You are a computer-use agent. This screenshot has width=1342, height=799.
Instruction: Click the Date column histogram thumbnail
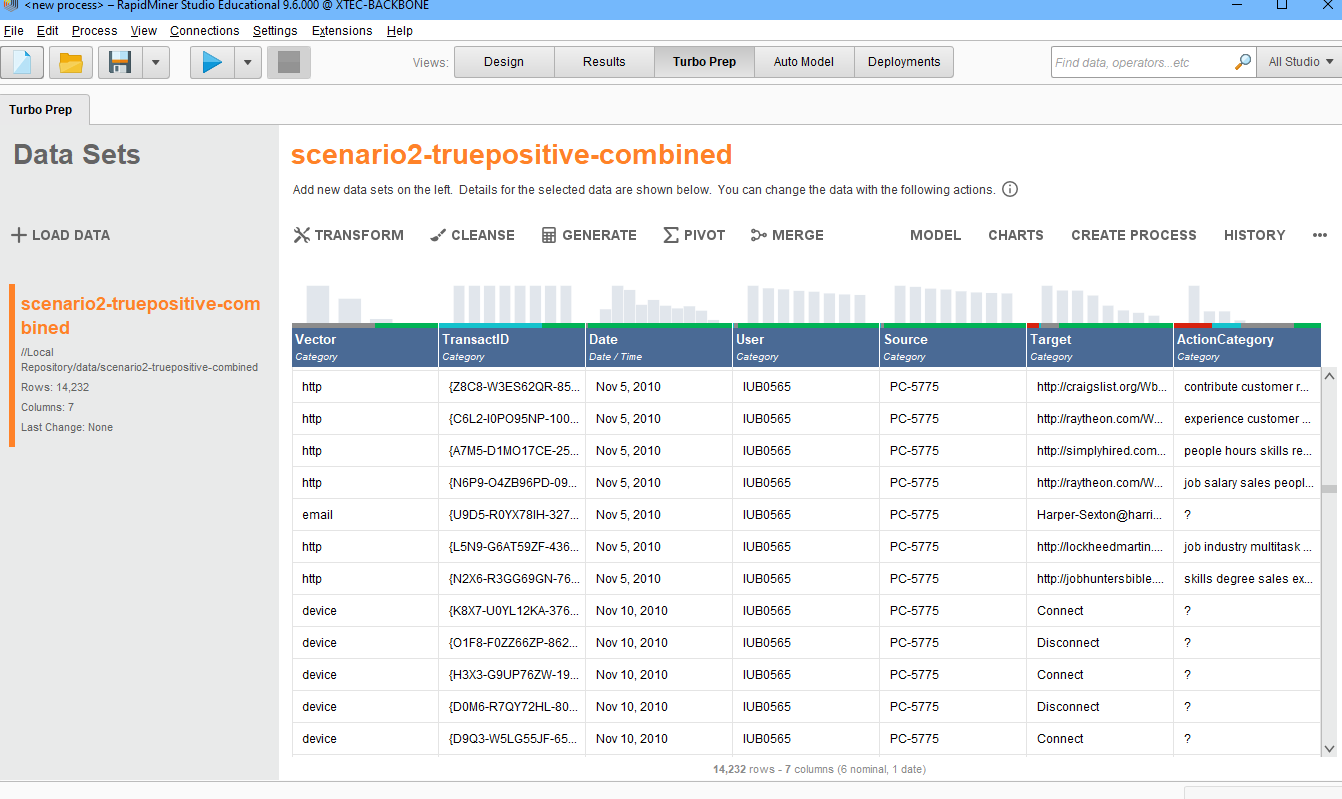(659, 304)
